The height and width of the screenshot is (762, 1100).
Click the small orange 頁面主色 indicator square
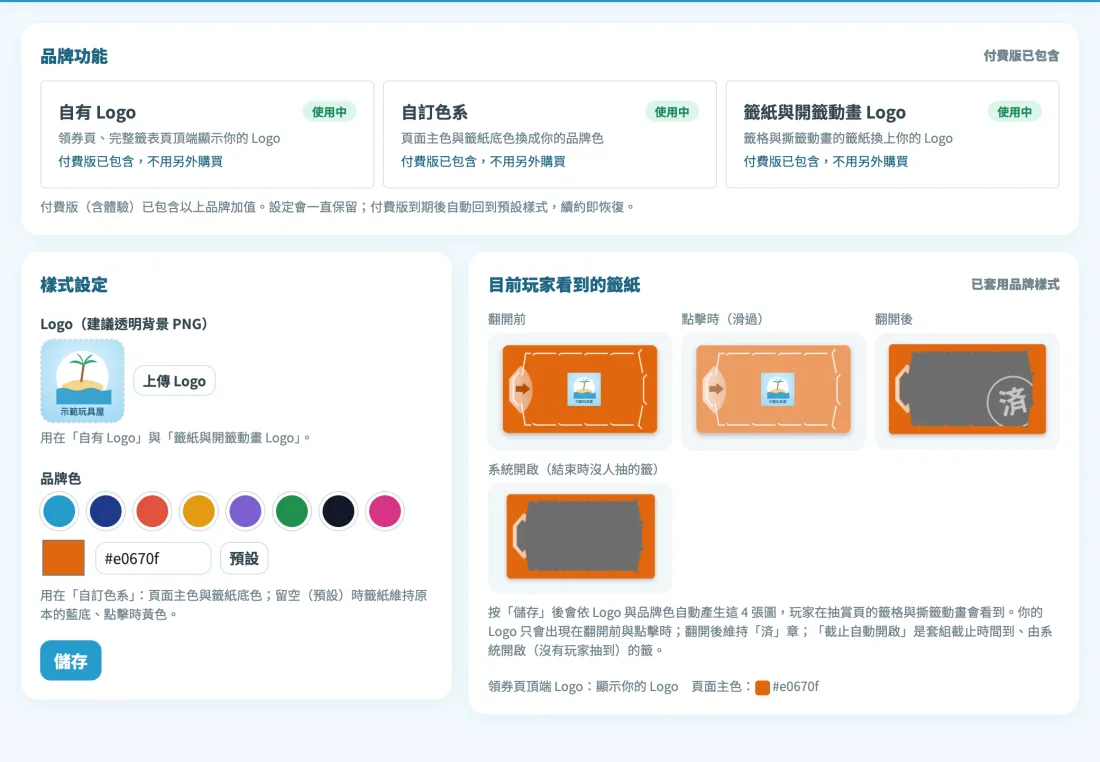[763, 688]
